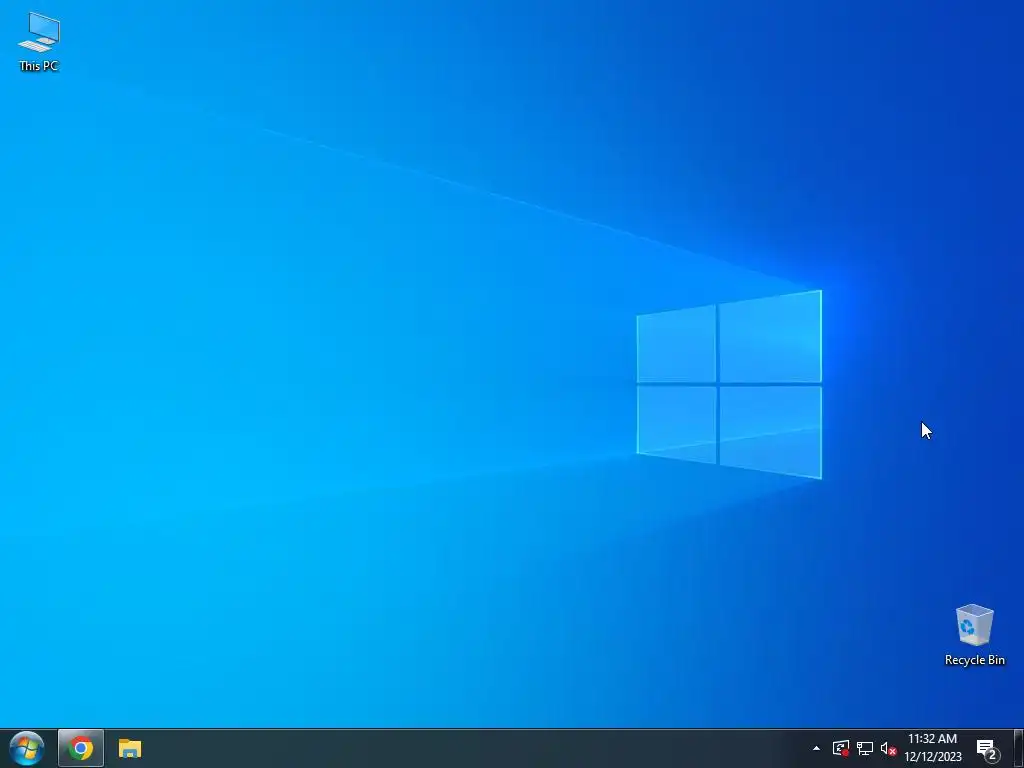
Task: Click the muted volume speaker icon
Action: 888,748
